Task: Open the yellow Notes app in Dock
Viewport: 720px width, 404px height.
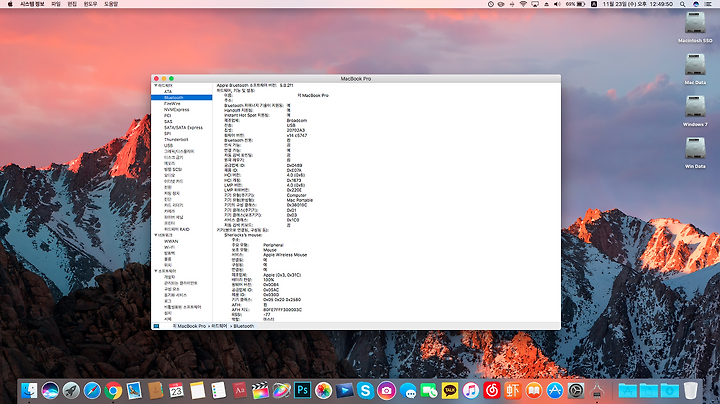Action: click(197, 391)
